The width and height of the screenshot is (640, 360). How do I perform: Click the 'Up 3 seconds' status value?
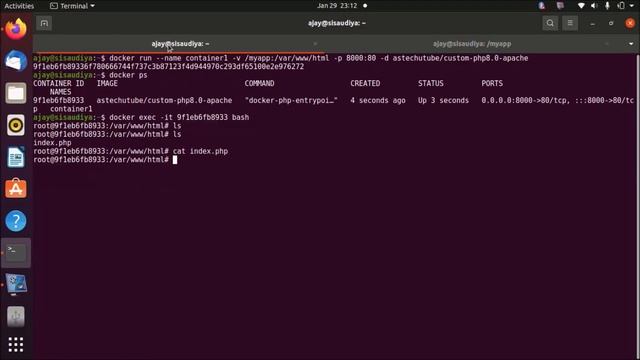[443, 100]
